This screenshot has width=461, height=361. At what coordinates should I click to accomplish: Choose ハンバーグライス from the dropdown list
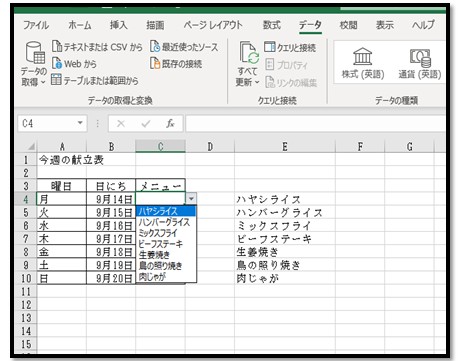pos(166,222)
